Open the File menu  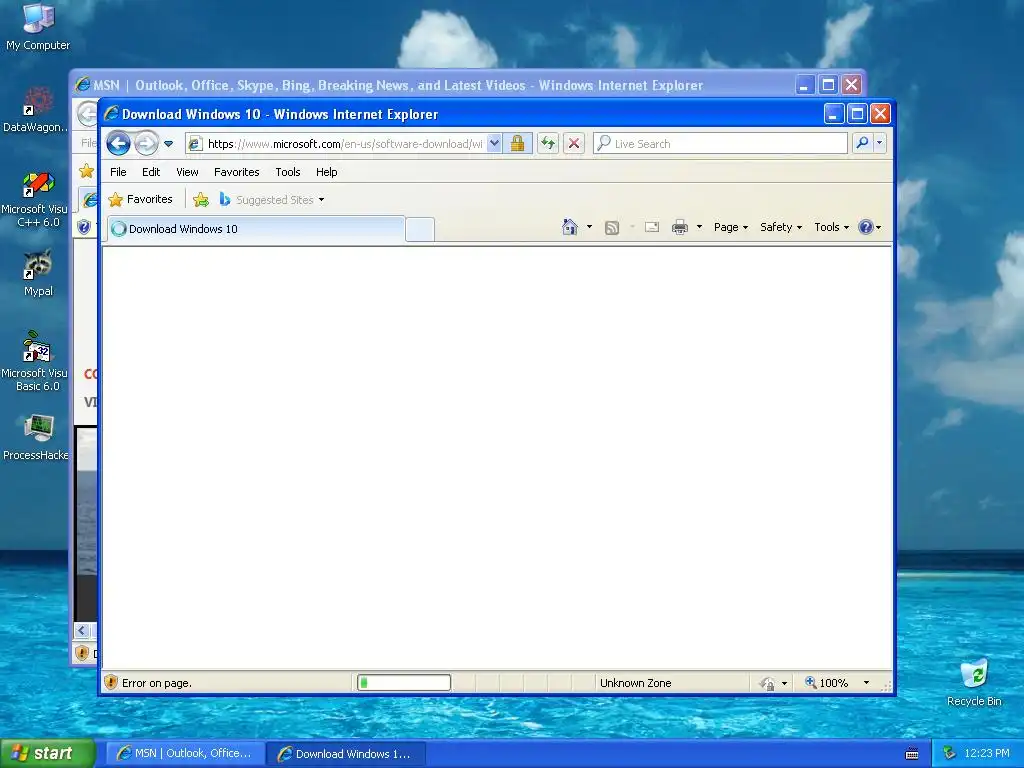pyautogui.click(x=118, y=172)
